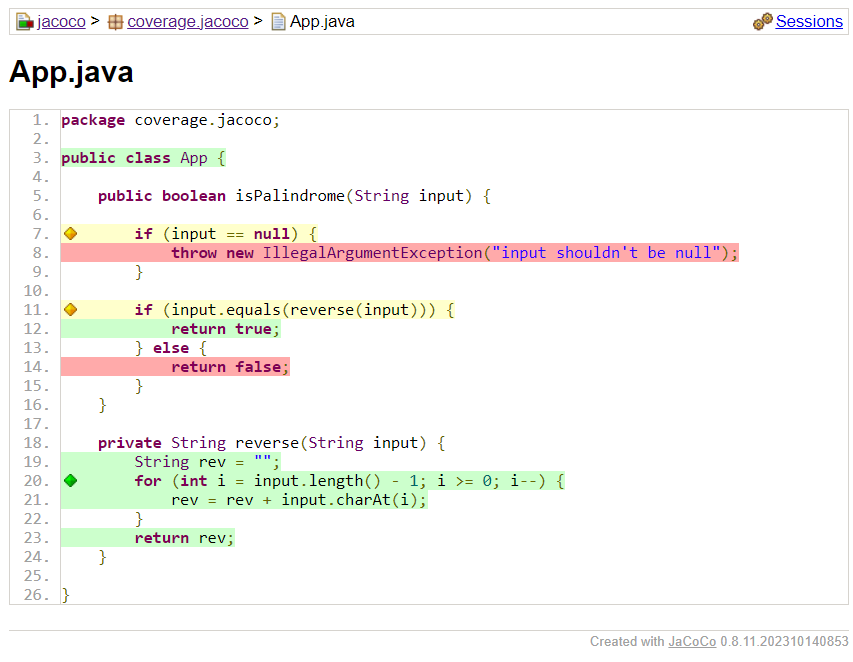Click the App.java page heading

[71, 72]
